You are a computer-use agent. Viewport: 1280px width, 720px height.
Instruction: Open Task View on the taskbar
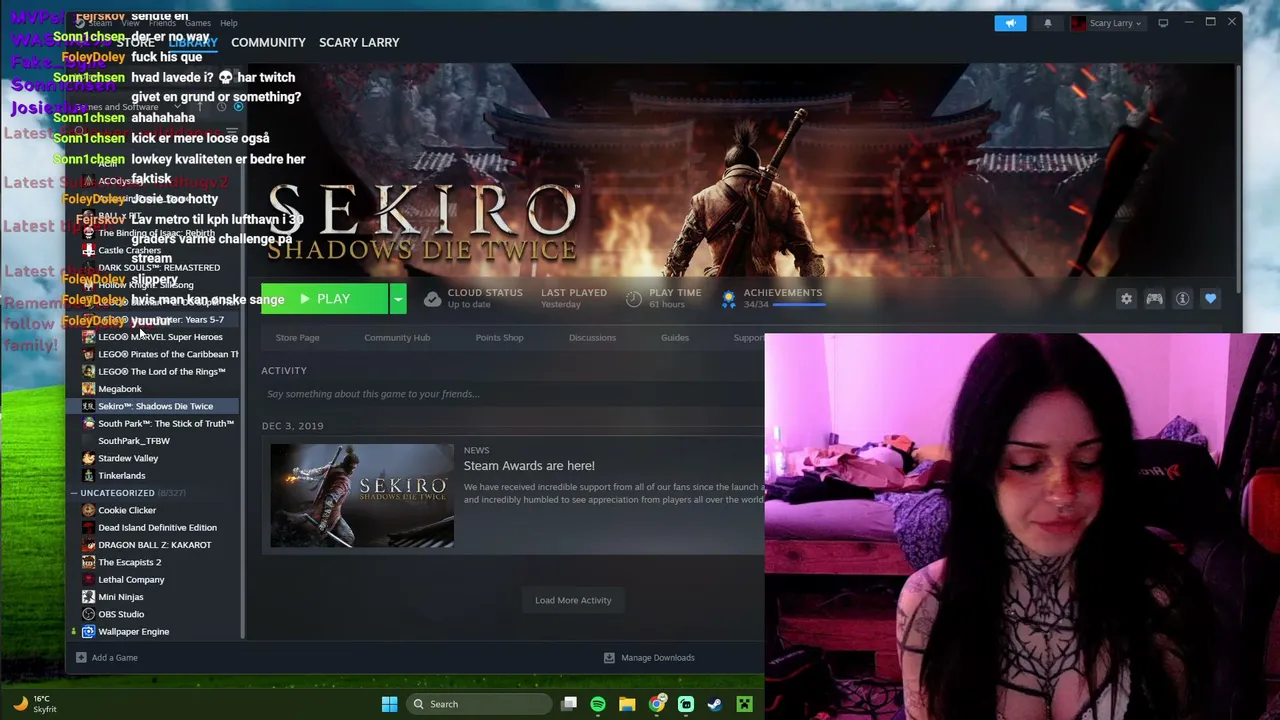pyautogui.click(x=569, y=704)
